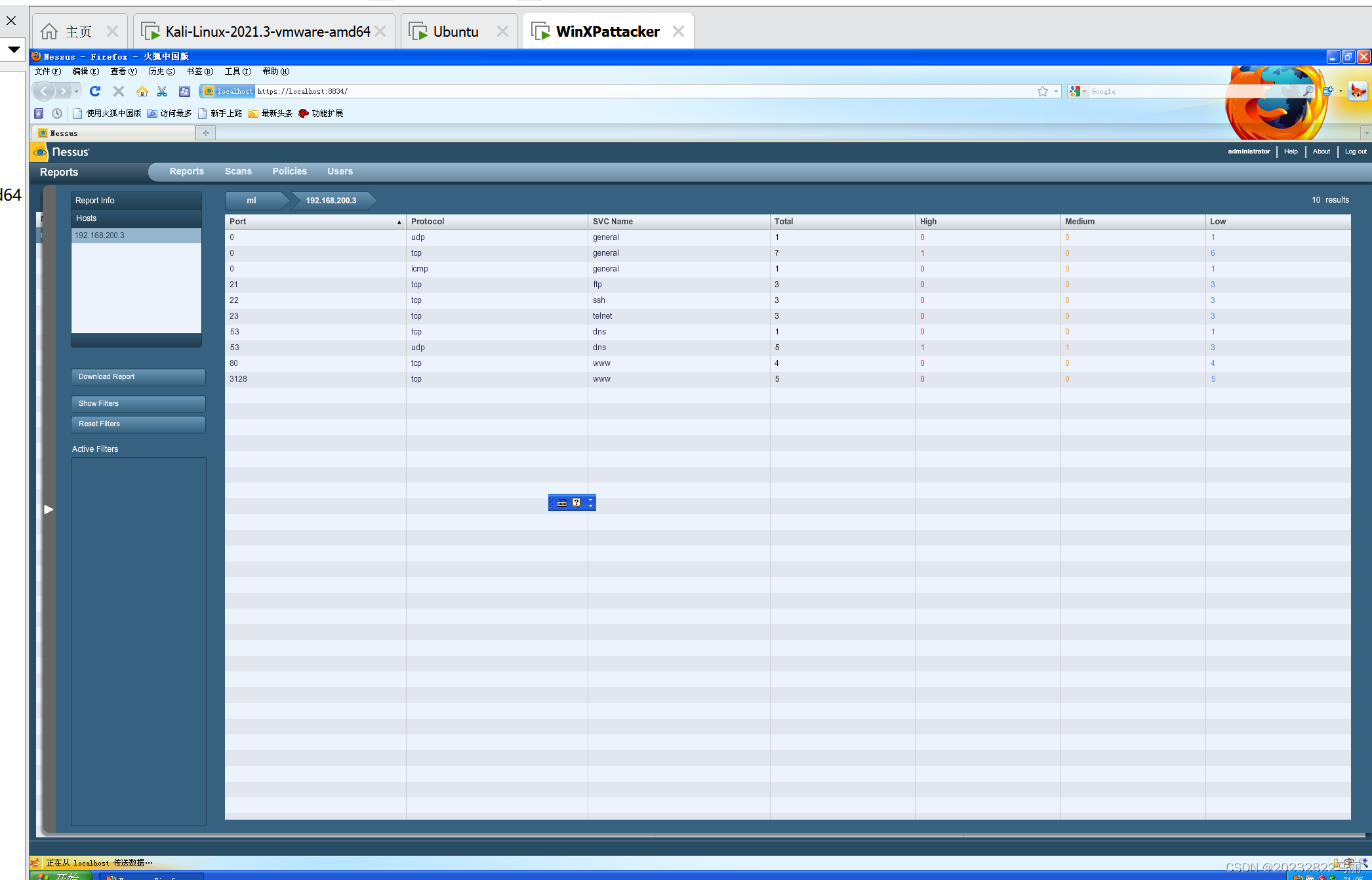This screenshot has width=1372, height=880.
Task: Click the toolbar icon right of scissors
Action: [x=184, y=91]
